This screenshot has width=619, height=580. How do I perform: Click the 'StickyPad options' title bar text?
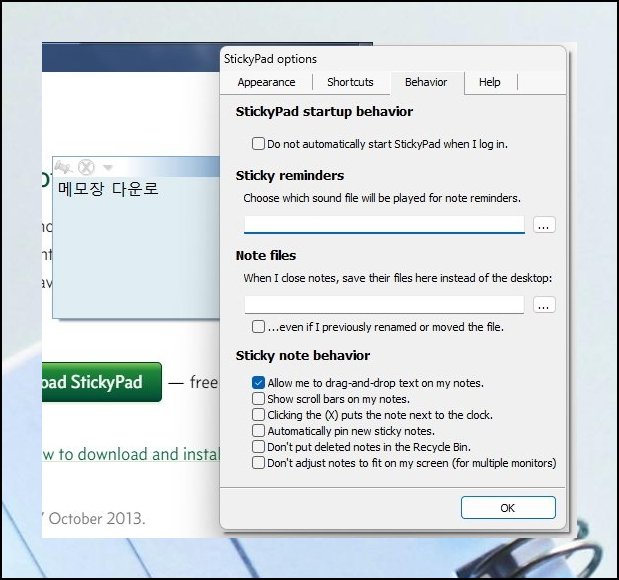(270, 59)
